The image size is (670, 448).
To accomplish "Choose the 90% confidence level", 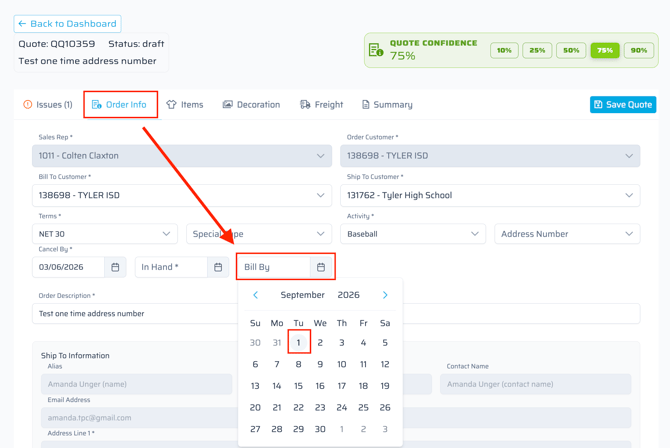I will (x=639, y=50).
